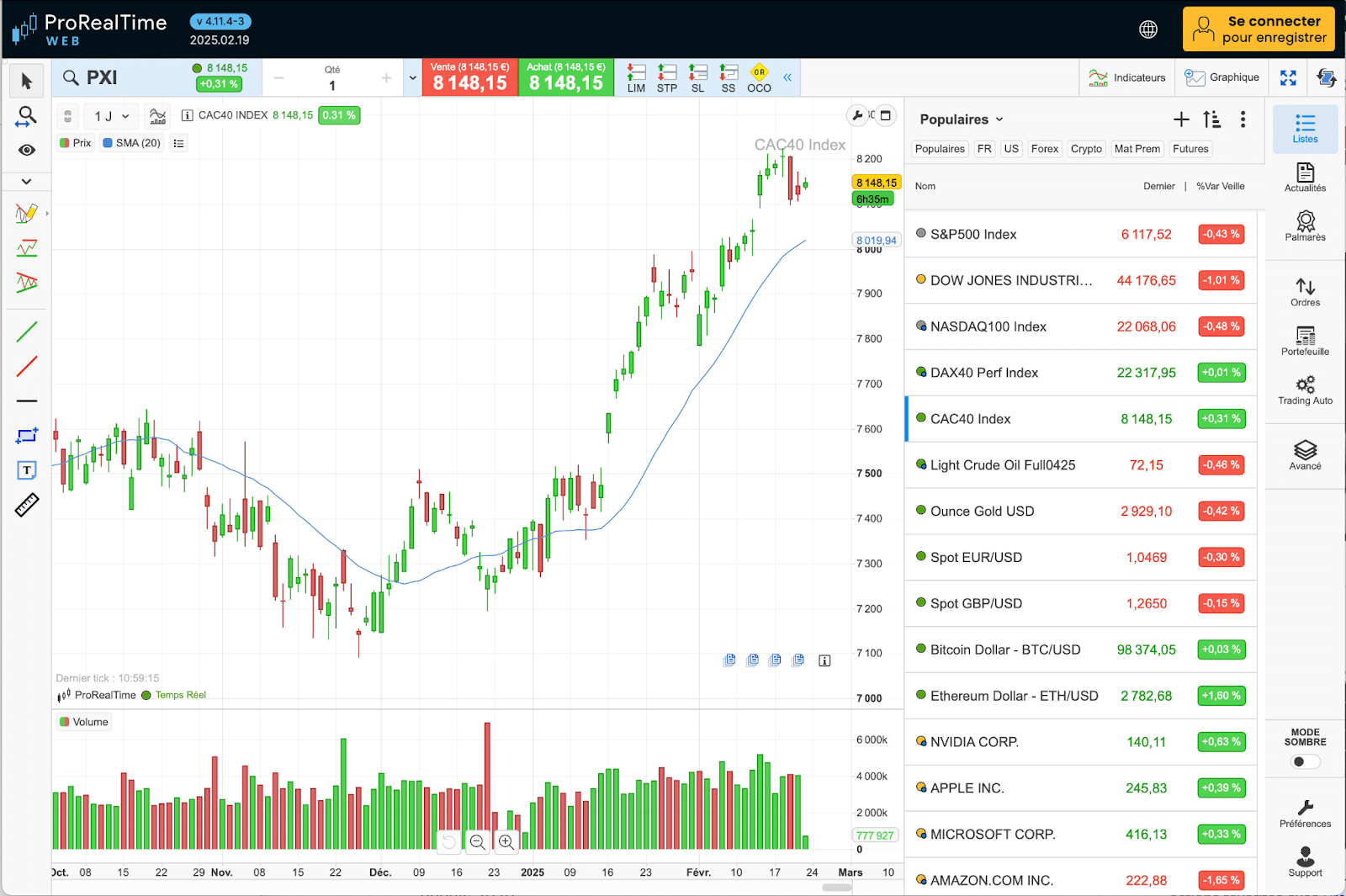Expand the Populaires list dropdown
Screen dimensions: 1346x896
pos(962,119)
